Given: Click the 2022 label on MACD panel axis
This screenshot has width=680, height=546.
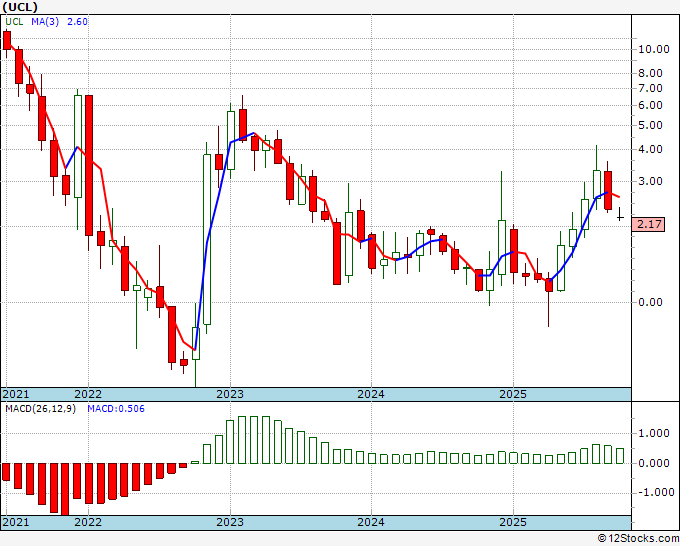Looking at the screenshot, I should click(88, 522).
